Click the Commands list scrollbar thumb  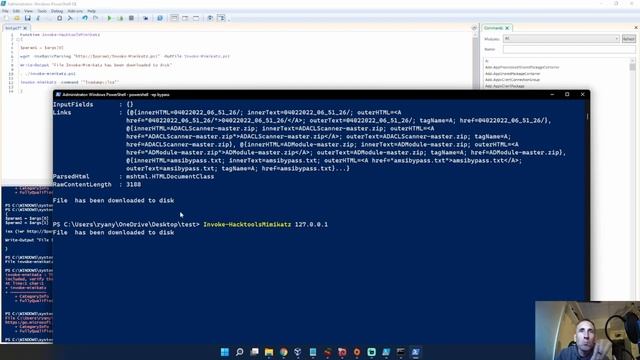click(x=632, y=67)
